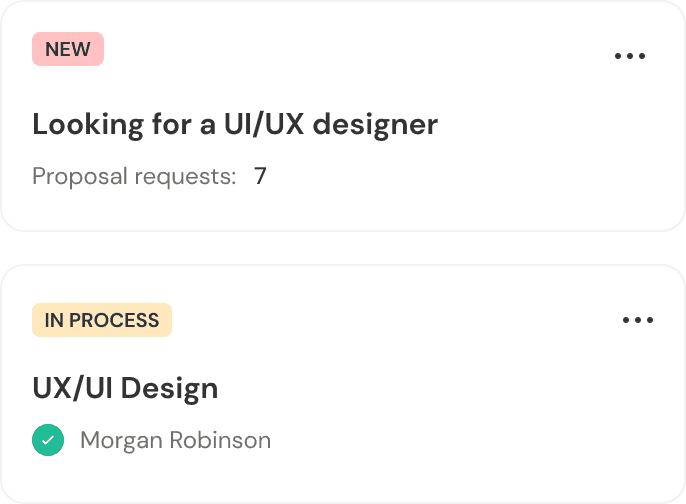Image resolution: width=686 pixels, height=504 pixels.
Task: Open the three-dot menu on the UX/UI Design card
Action: click(x=637, y=321)
